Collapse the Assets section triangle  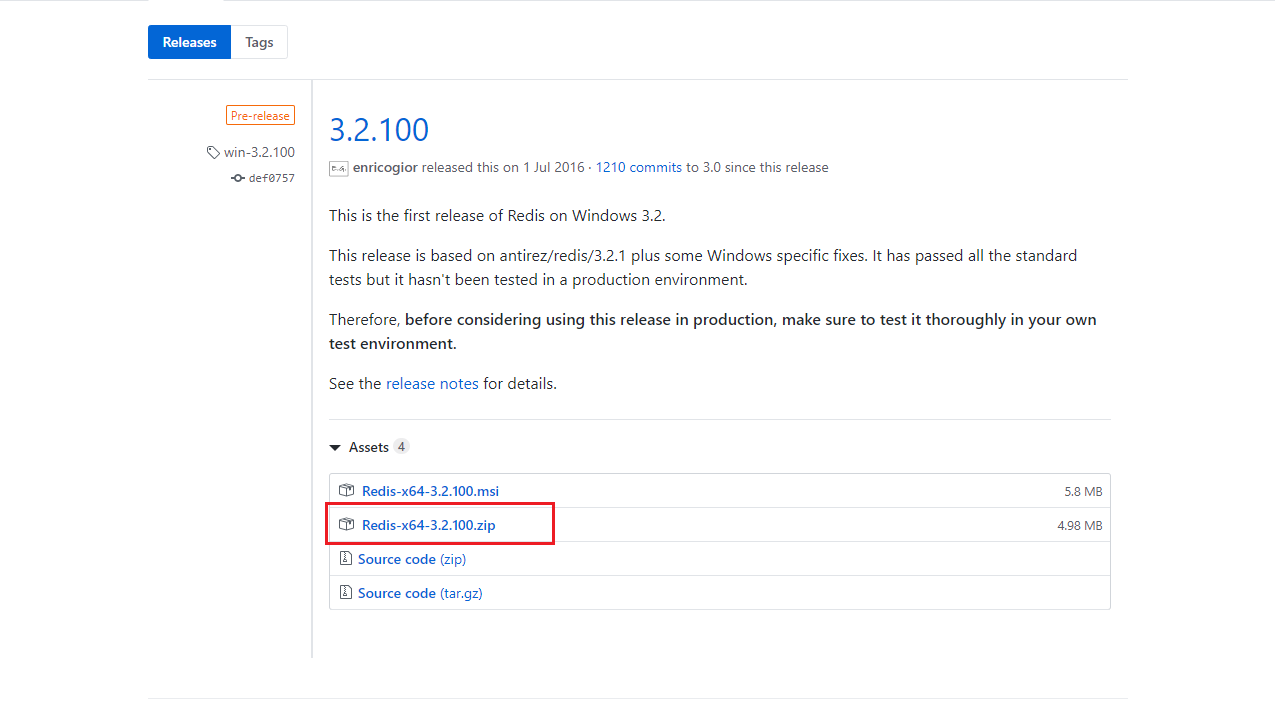[x=335, y=447]
